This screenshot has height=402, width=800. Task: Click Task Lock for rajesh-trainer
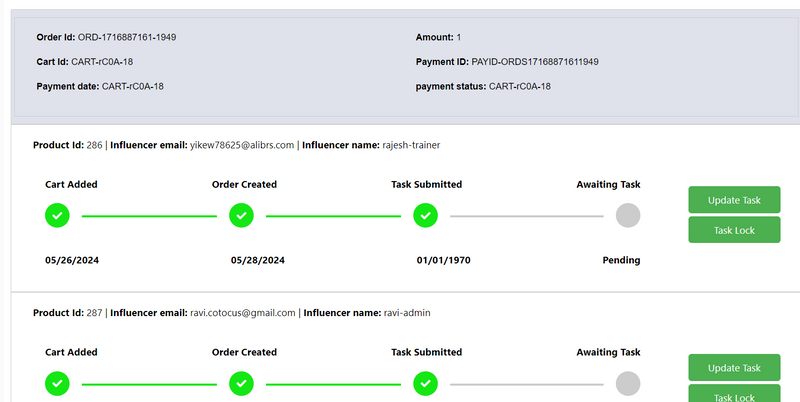point(734,230)
